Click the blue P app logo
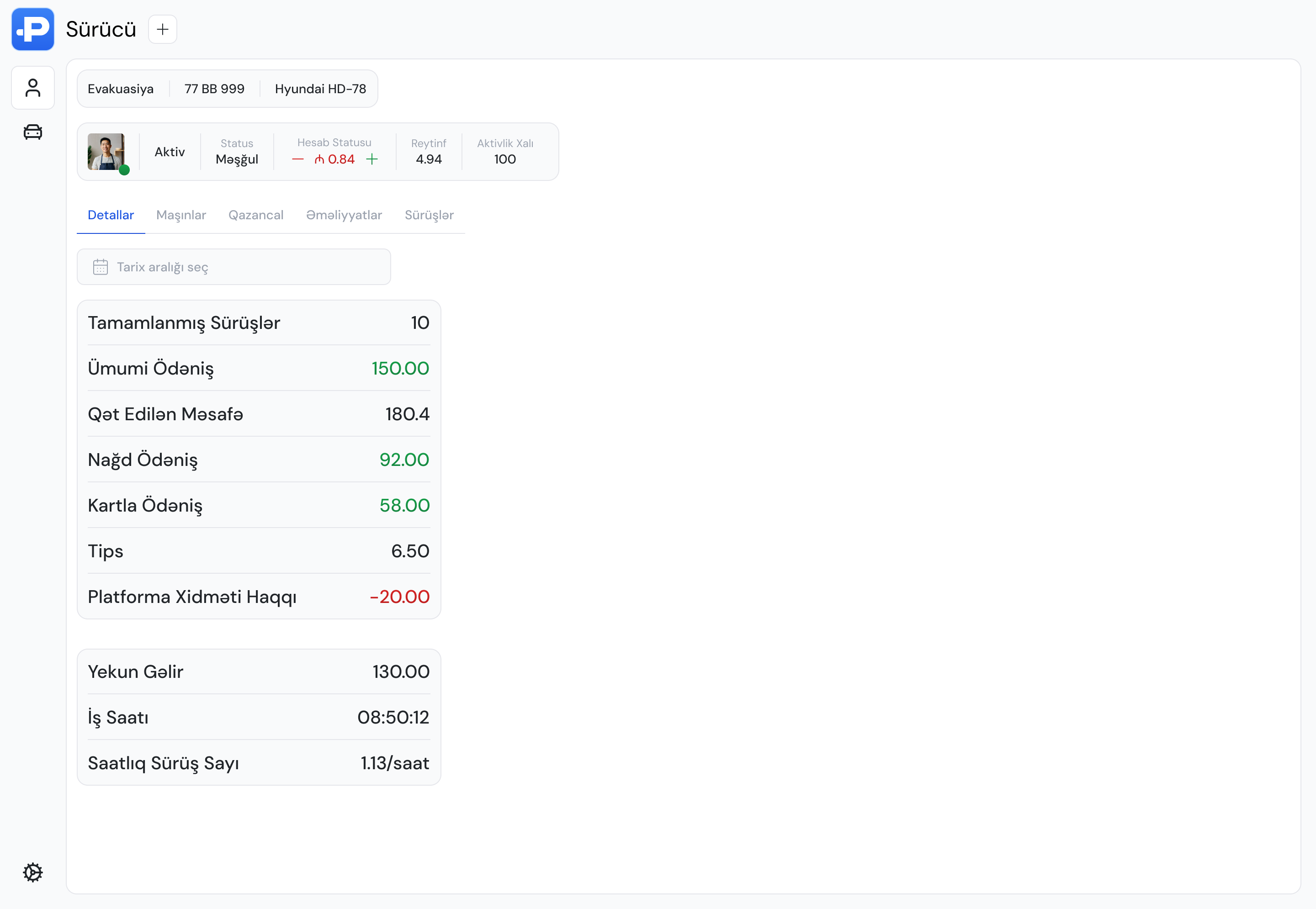This screenshot has width=1316, height=909. pos(32,29)
